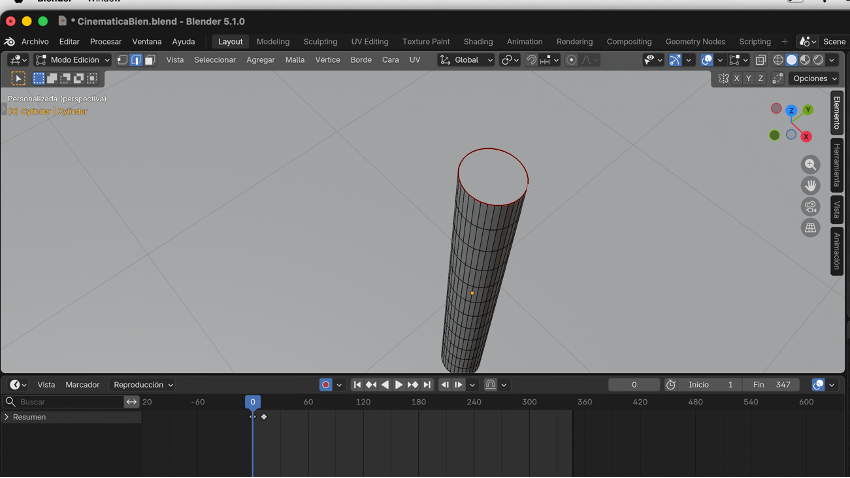Toggle proportional editing
Image resolution: width=850 pixels, height=478 pixels.
pos(571,60)
